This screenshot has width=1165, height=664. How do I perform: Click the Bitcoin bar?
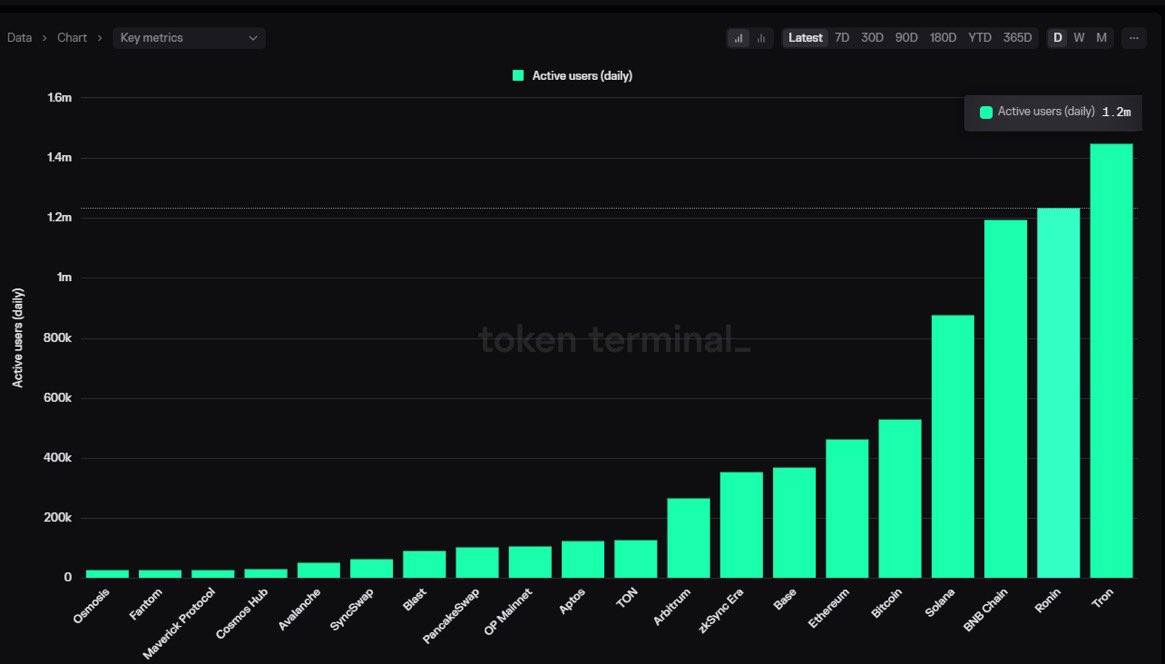pyautogui.click(x=900, y=498)
